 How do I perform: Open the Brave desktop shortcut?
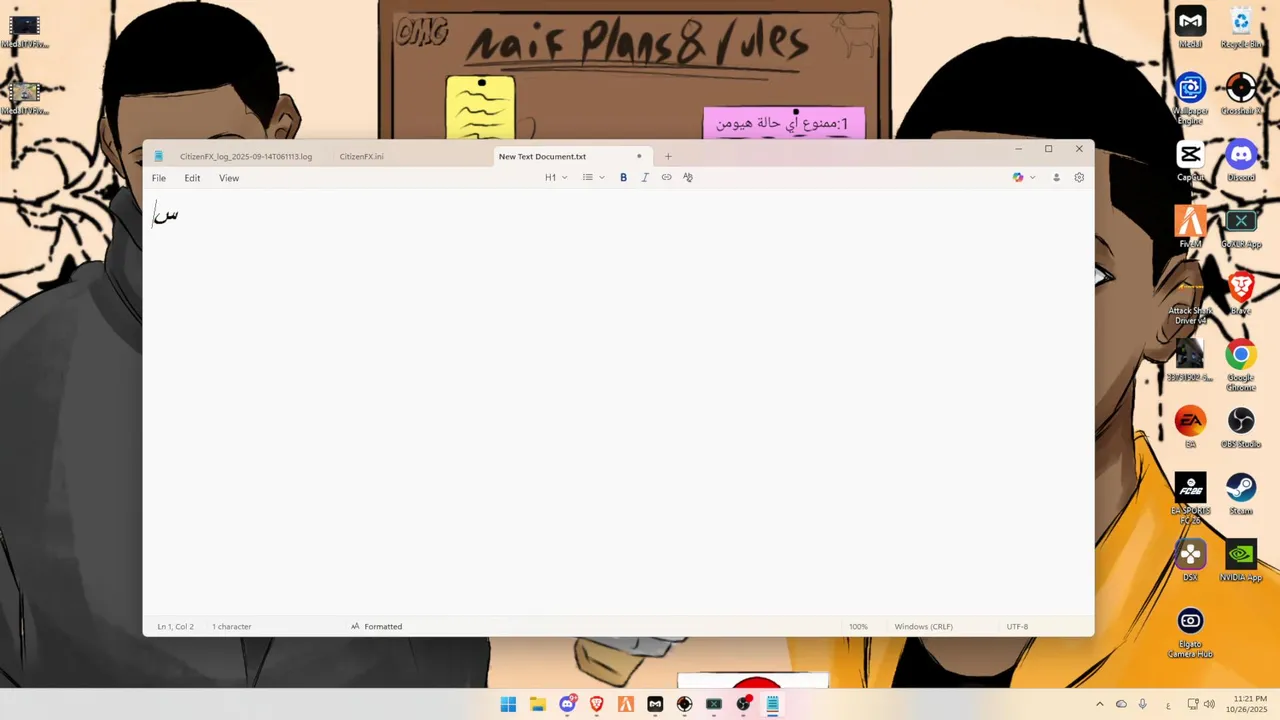(x=1241, y=294)
